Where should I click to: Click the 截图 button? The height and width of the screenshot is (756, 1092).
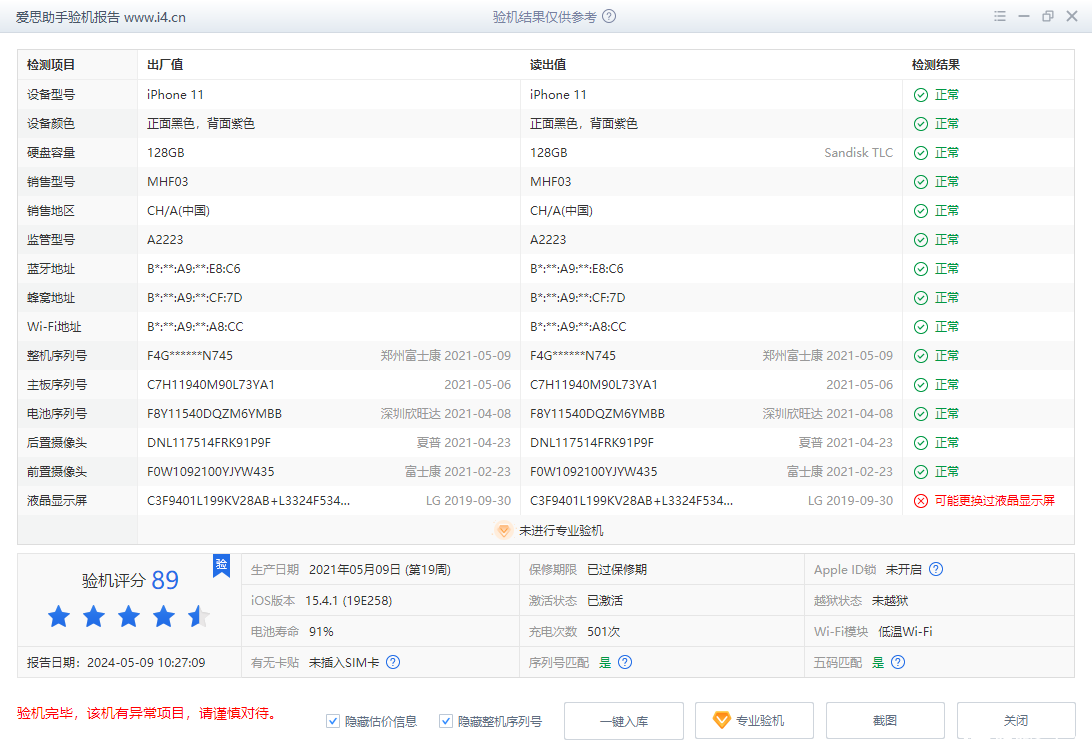[x=885, y=720]
